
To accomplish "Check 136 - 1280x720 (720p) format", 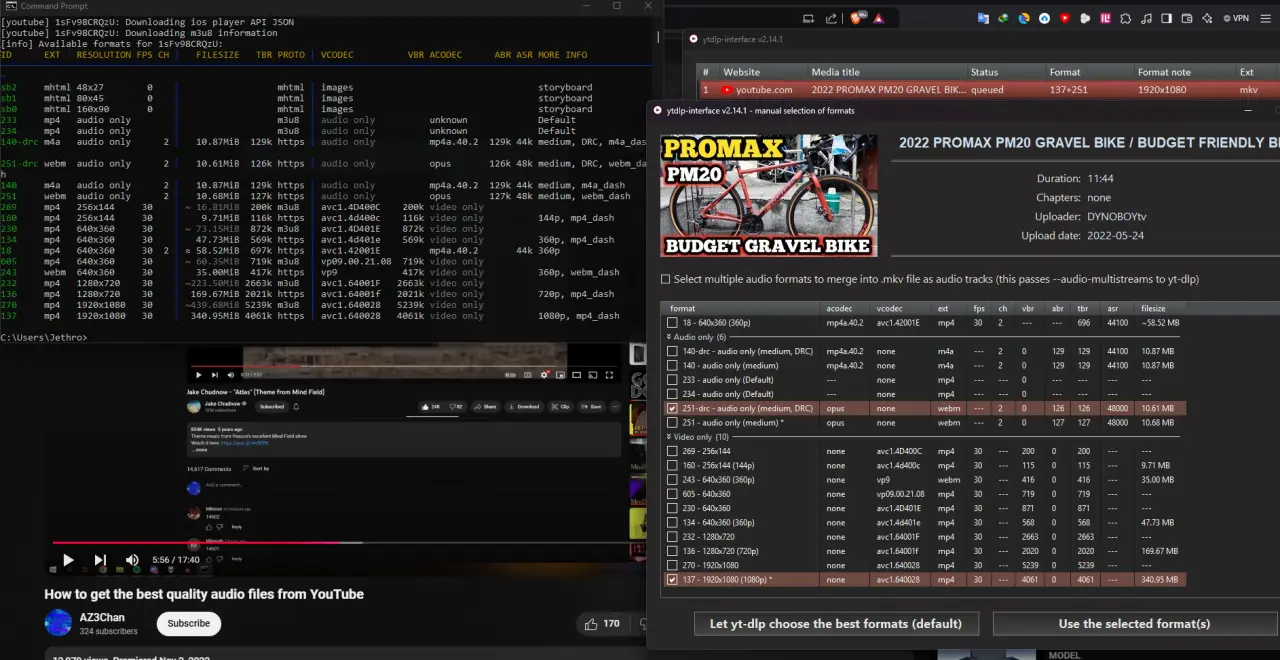I will pos(673,551).
